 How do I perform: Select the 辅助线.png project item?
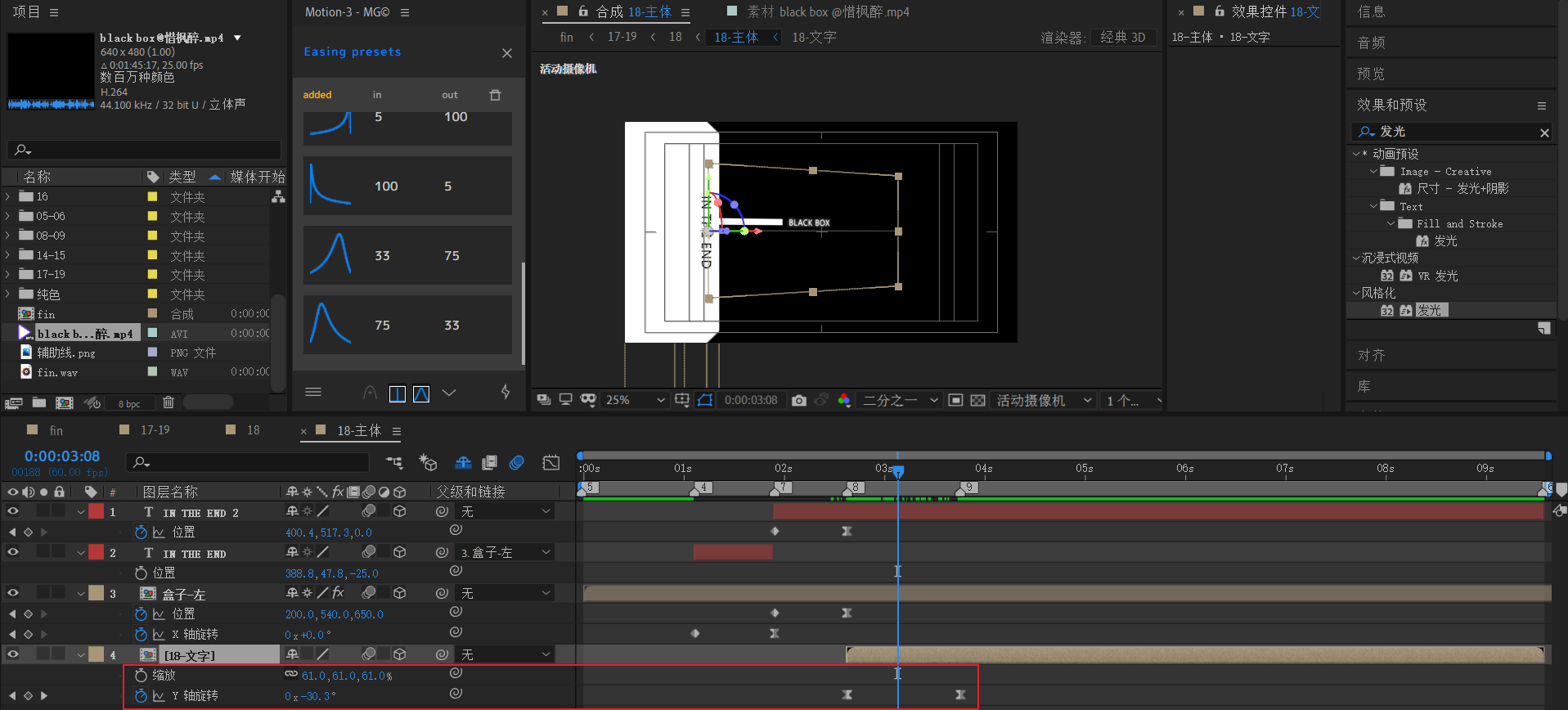(x=65, y=353)
